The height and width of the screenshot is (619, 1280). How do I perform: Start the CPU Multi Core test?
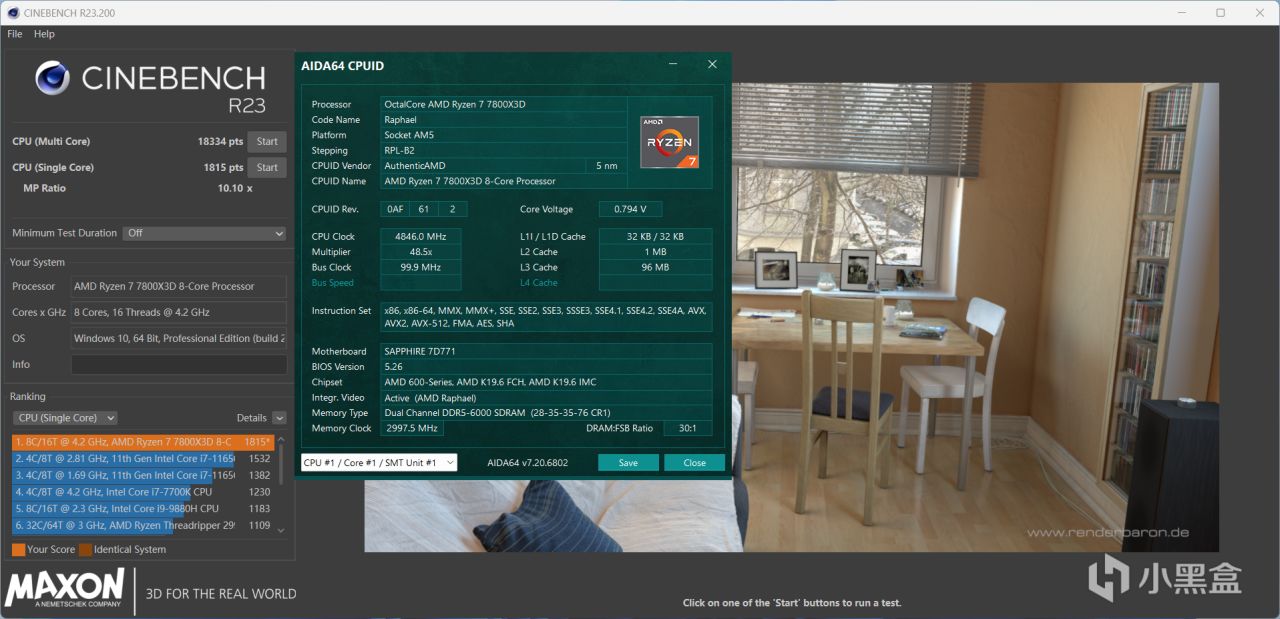click(x=267, y=142)
